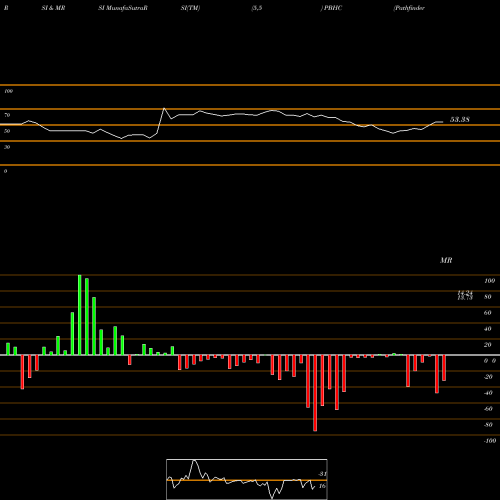The image size is (500, 500).
Task: Click the tallest green MR histogram bar
Action: pos(80,315)
